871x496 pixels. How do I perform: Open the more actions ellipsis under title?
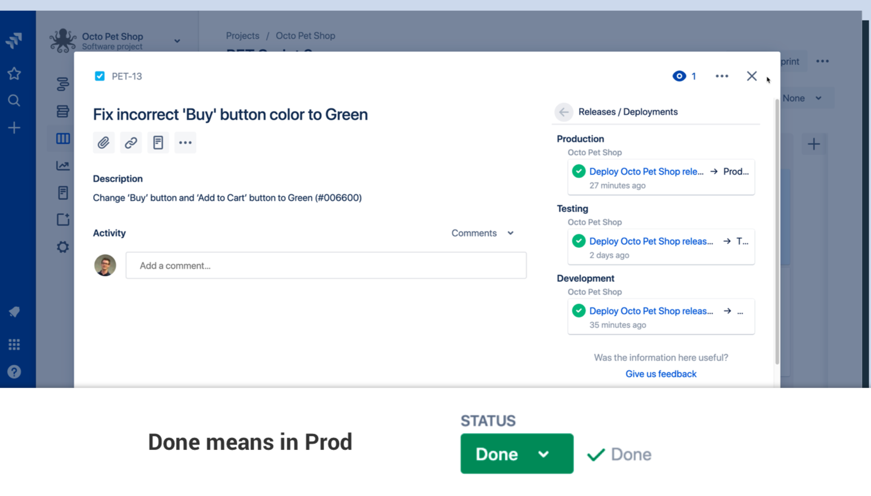tap(185, 143)
